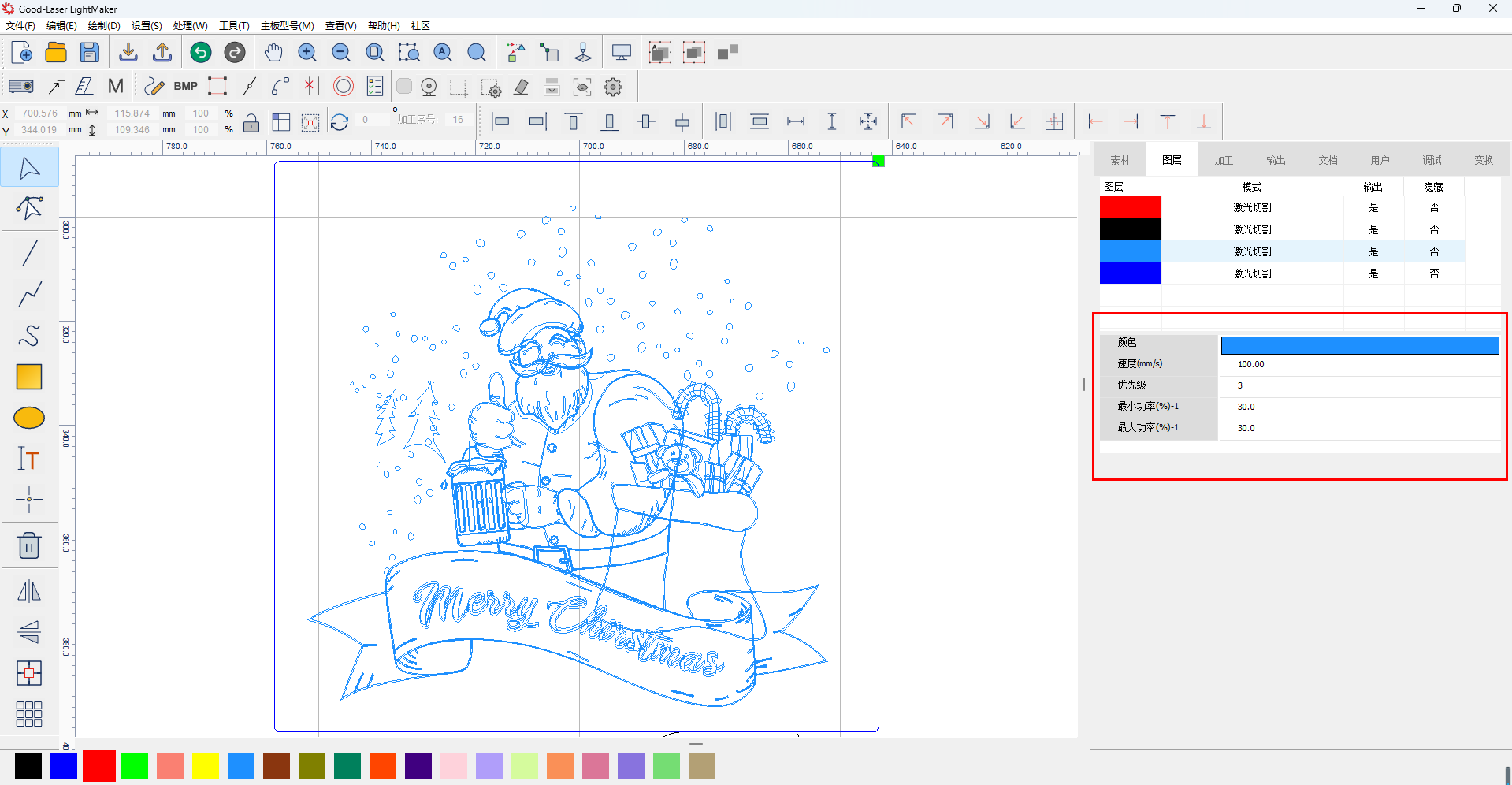Select the eraser tool icon
This screenshot has height=785, width=1512.
[x=521, y=87]
